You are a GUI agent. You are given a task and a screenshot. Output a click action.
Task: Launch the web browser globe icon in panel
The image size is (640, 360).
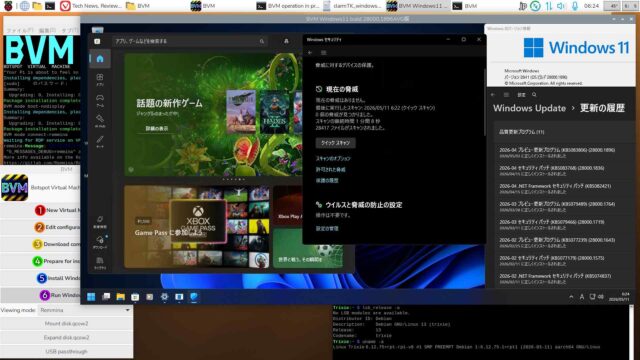pyautogui.click(x=24, y=6)
